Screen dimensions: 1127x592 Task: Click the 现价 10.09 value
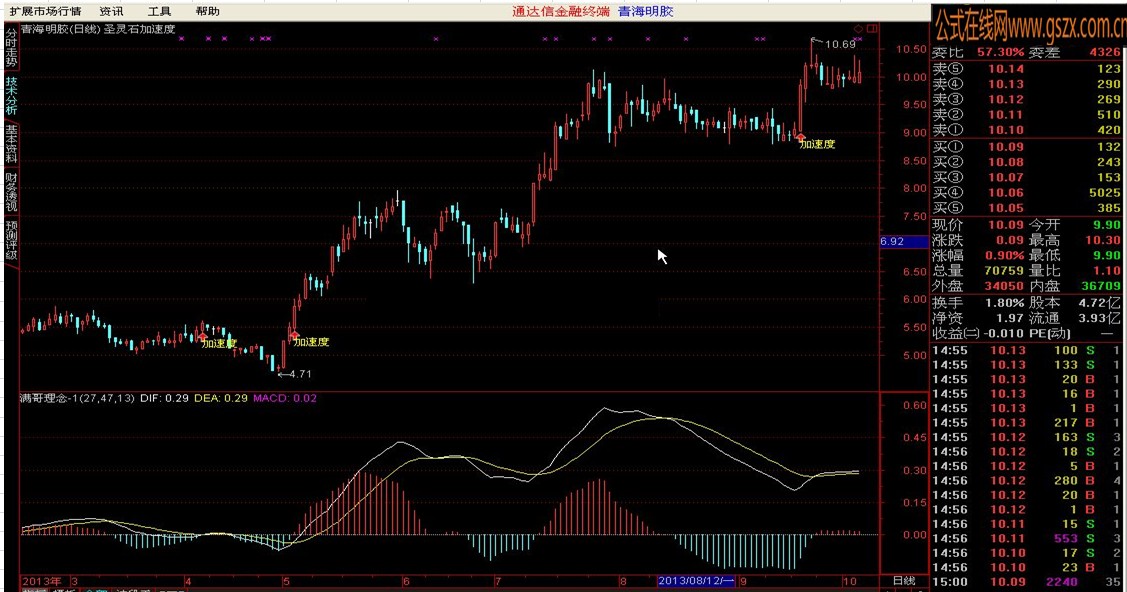(x=1006, y=225)
